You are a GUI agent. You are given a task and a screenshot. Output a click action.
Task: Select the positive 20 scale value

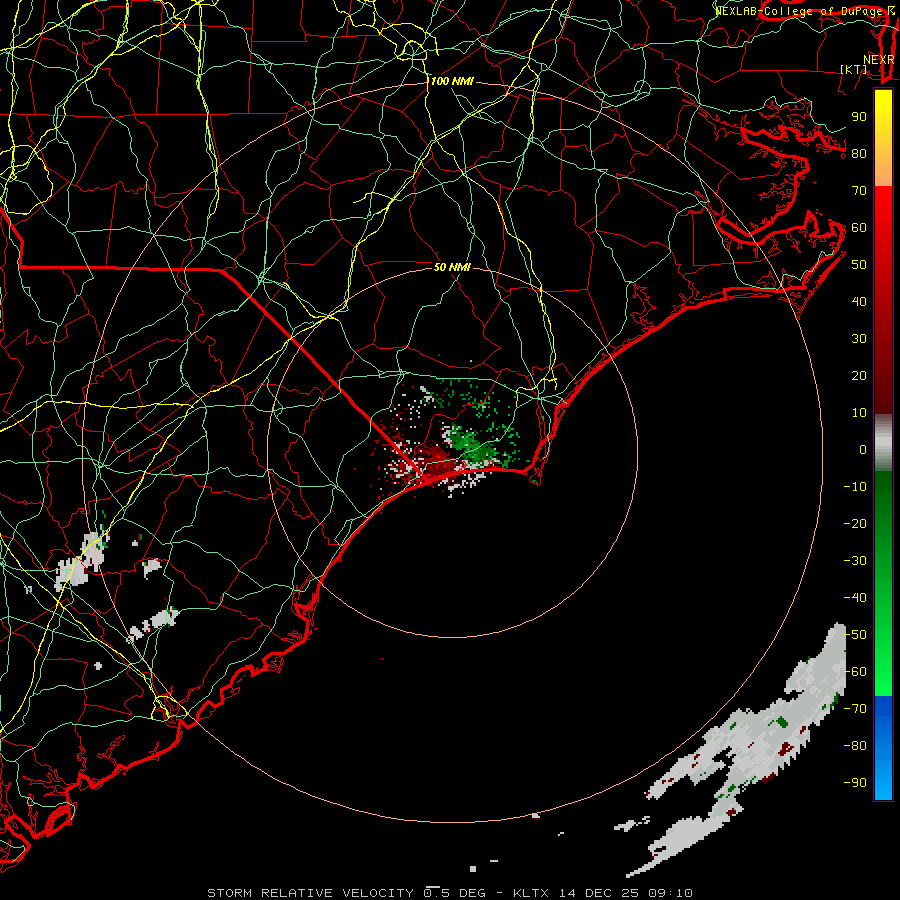point(859,376)
